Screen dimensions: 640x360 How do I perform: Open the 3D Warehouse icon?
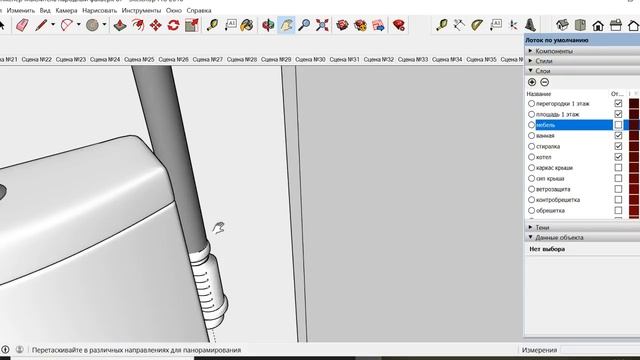point(342,25)
